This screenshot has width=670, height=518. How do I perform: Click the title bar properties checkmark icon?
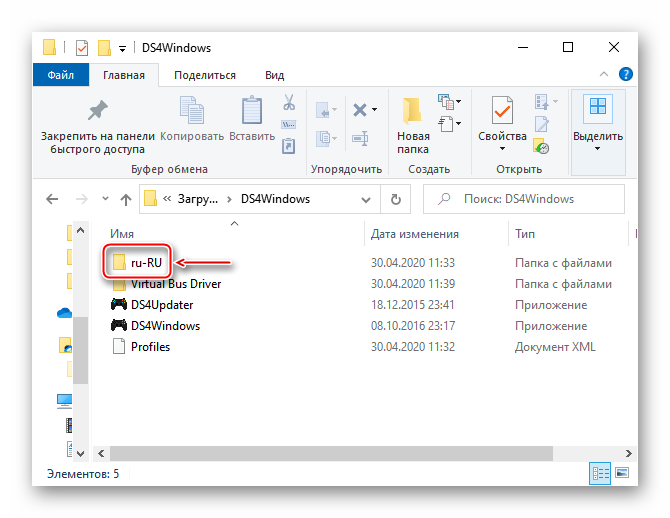(82, 48)
